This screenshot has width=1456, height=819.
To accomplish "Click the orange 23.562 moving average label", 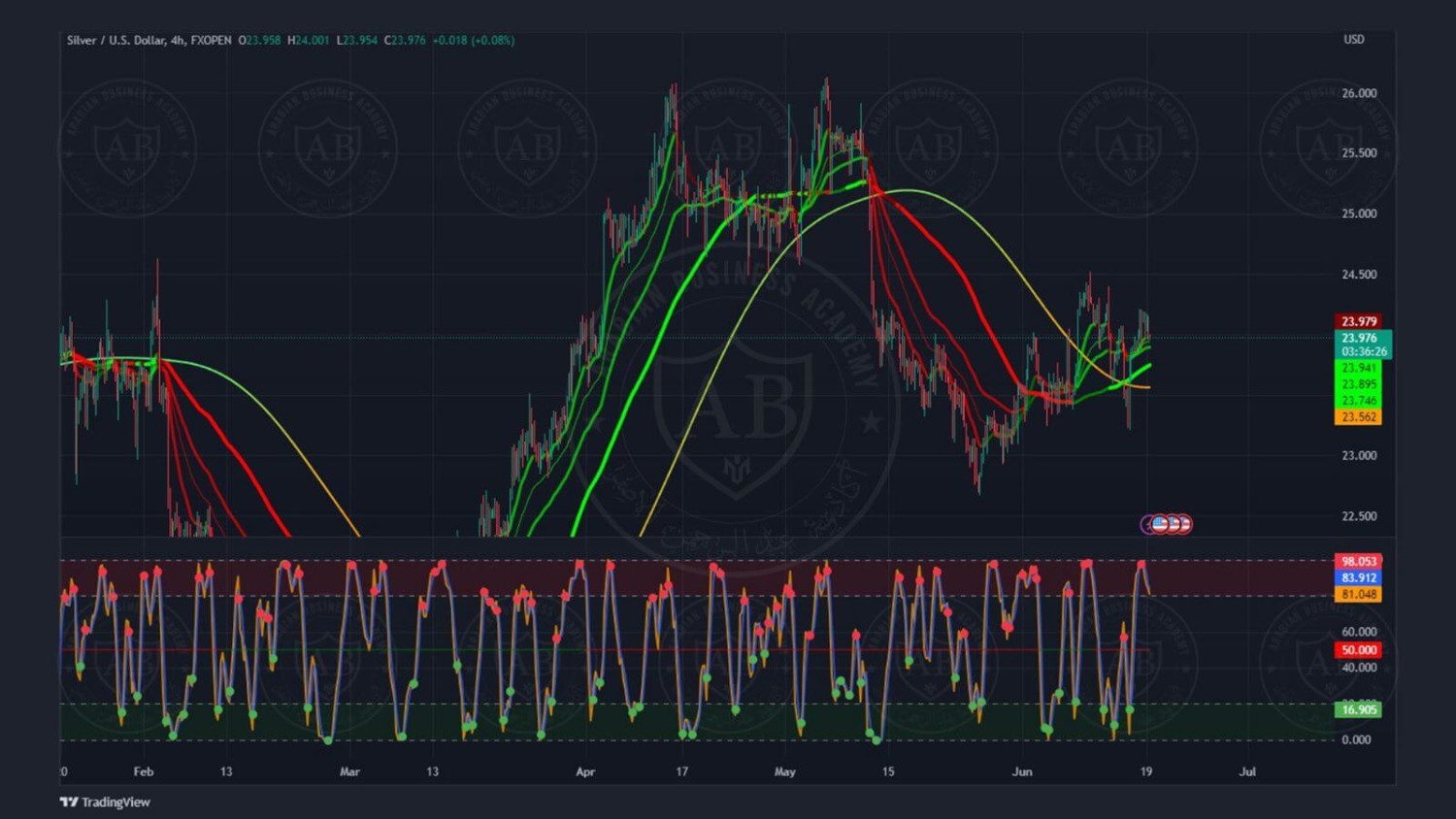I will (x=1359, y=417).
